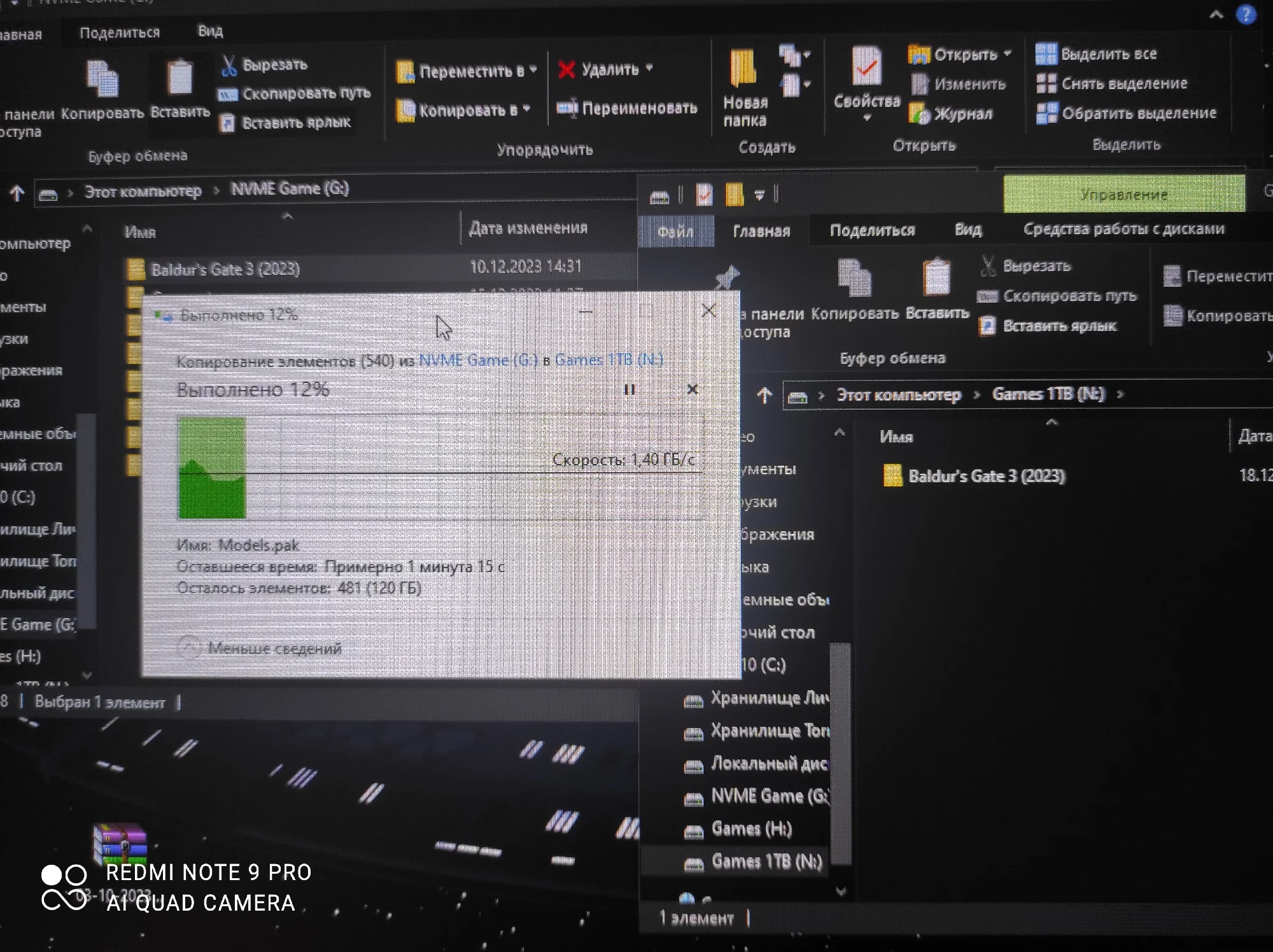Click the Rename (Переименовать) icon
Image resolution: width=1273 pixels, height=952 pixels.
[567, 108]
